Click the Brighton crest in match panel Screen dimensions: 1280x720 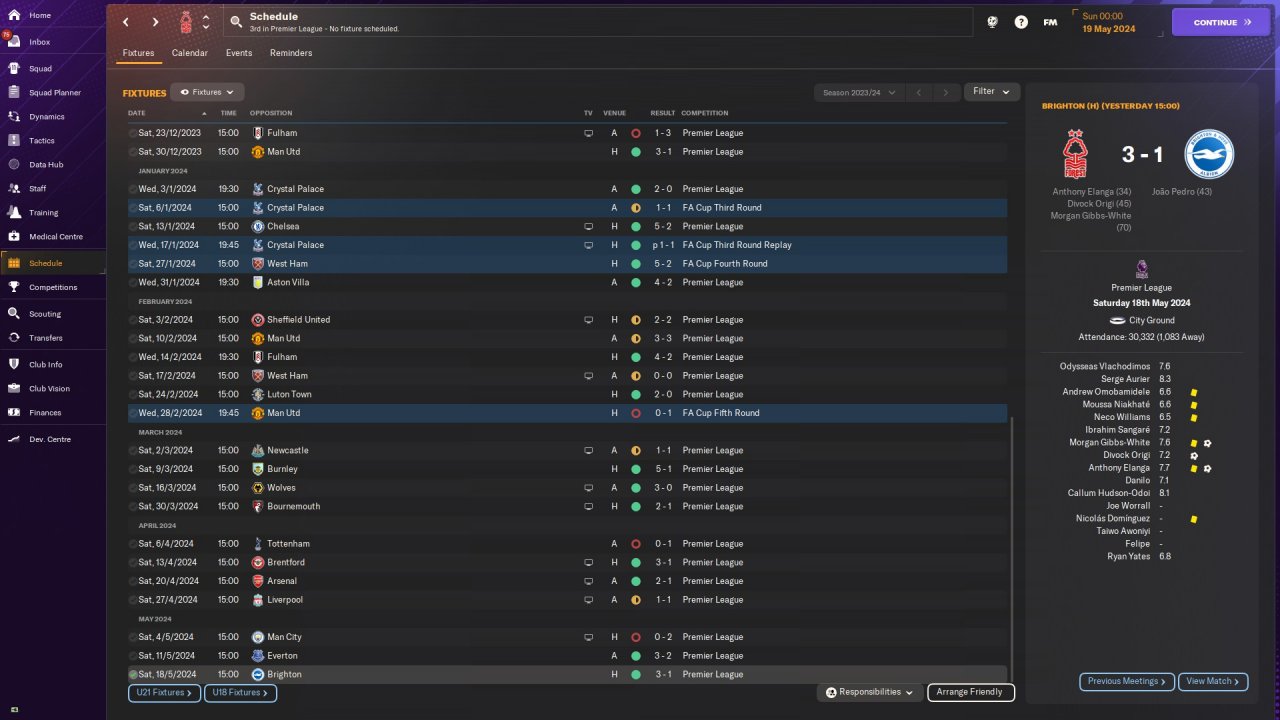(x=1209, y=155)
